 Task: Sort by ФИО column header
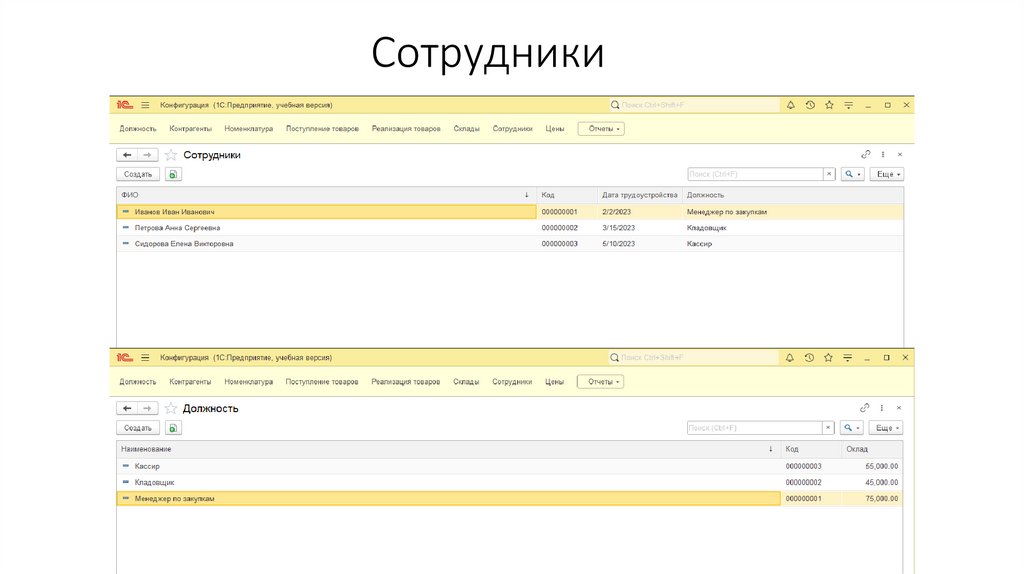tap(326, 195)
